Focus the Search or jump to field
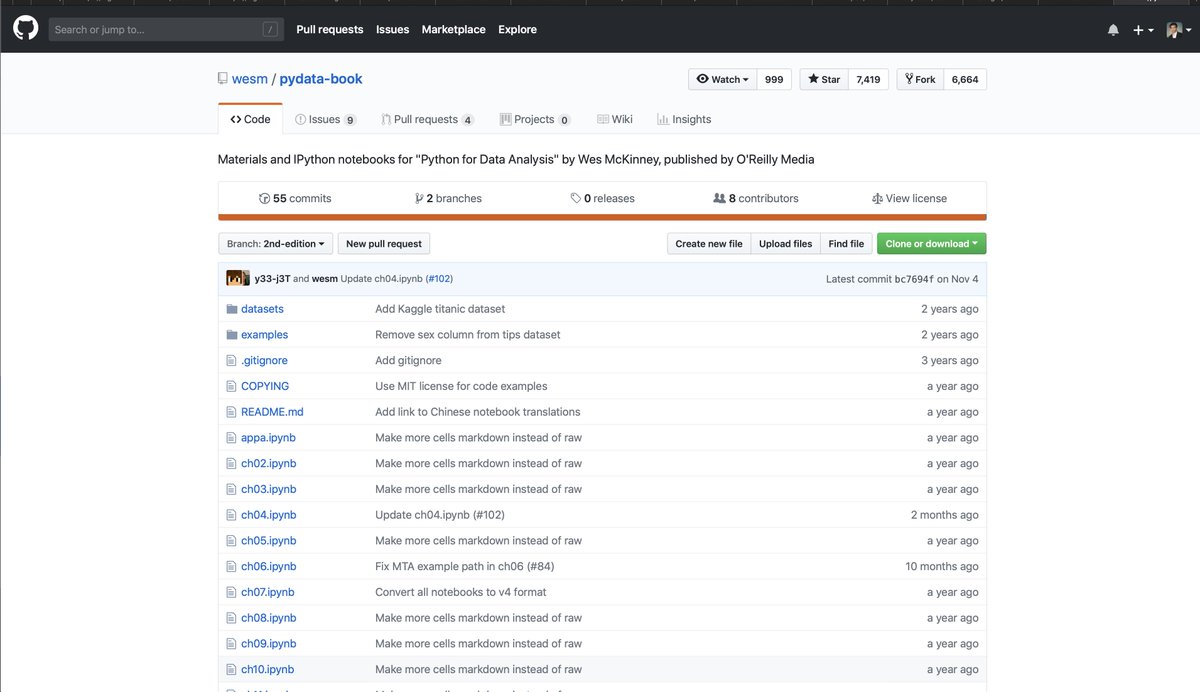The image size is (1200, 692). coord(166,30)
